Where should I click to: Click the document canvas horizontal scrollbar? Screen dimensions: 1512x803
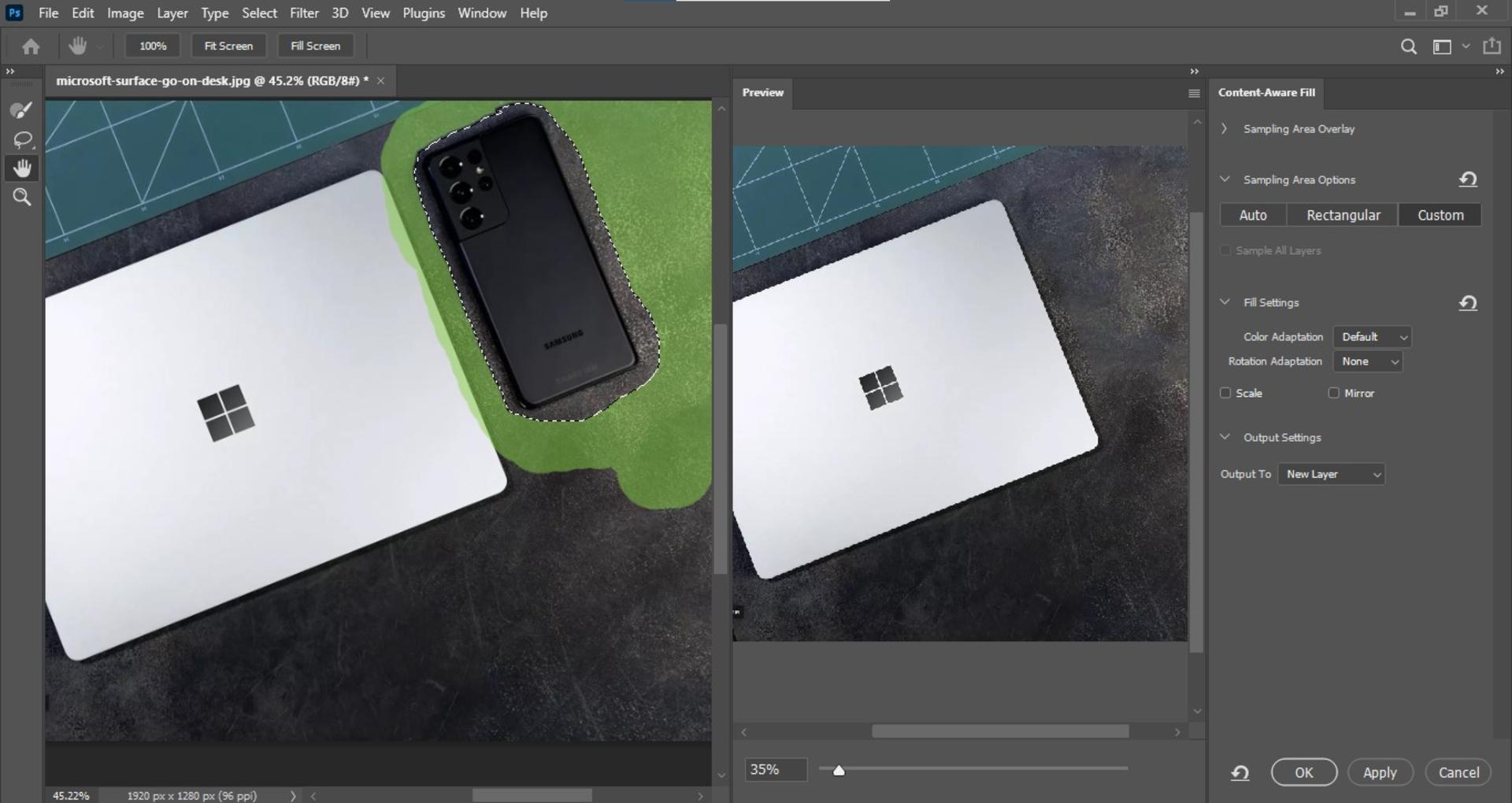click(x=532, y=796)
